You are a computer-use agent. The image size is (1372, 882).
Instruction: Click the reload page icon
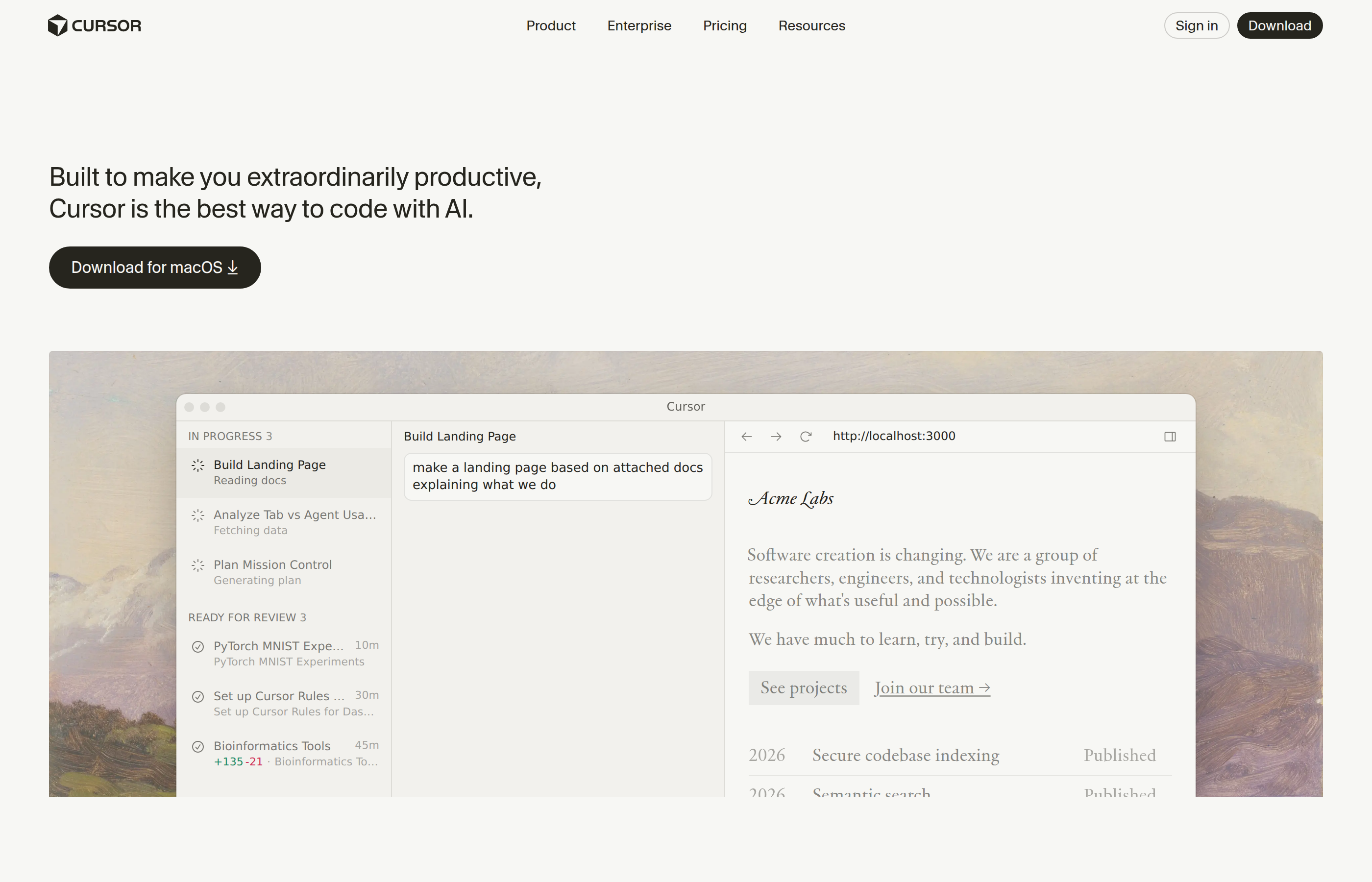point(806,437)
